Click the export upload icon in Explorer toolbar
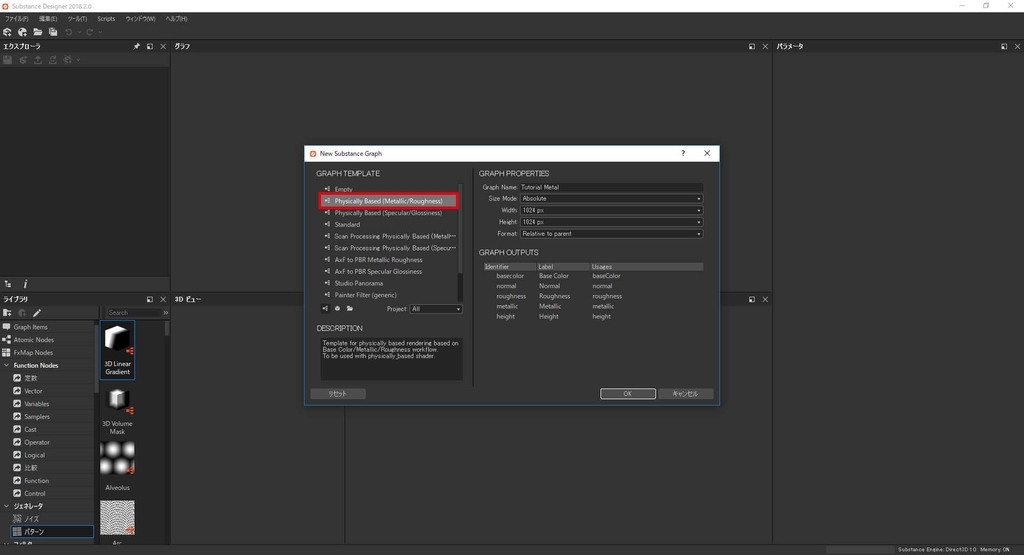1024x555 pixels. tap(38, 59)
